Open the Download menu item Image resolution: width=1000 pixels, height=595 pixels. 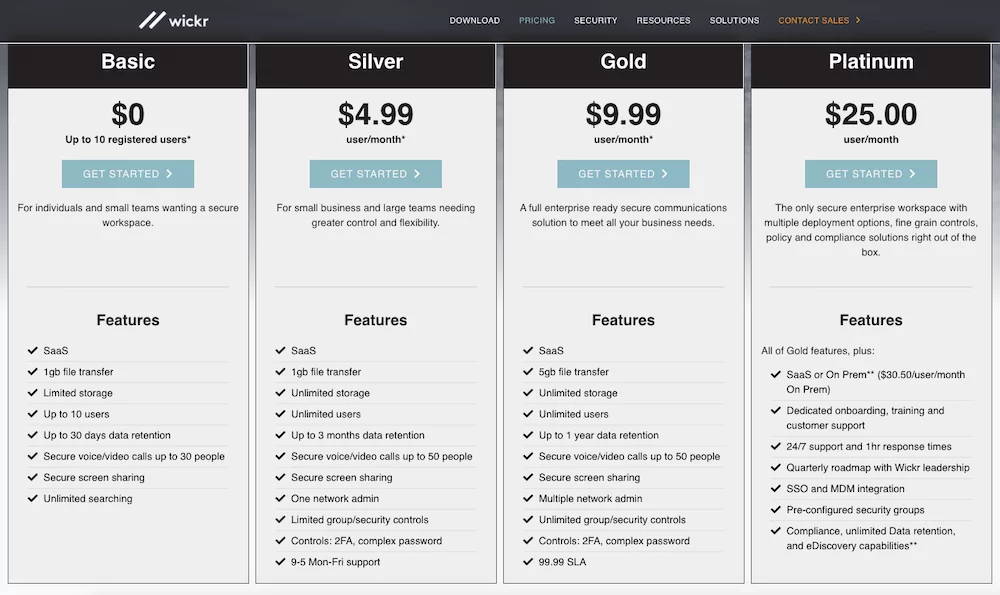tap(474, 20)
